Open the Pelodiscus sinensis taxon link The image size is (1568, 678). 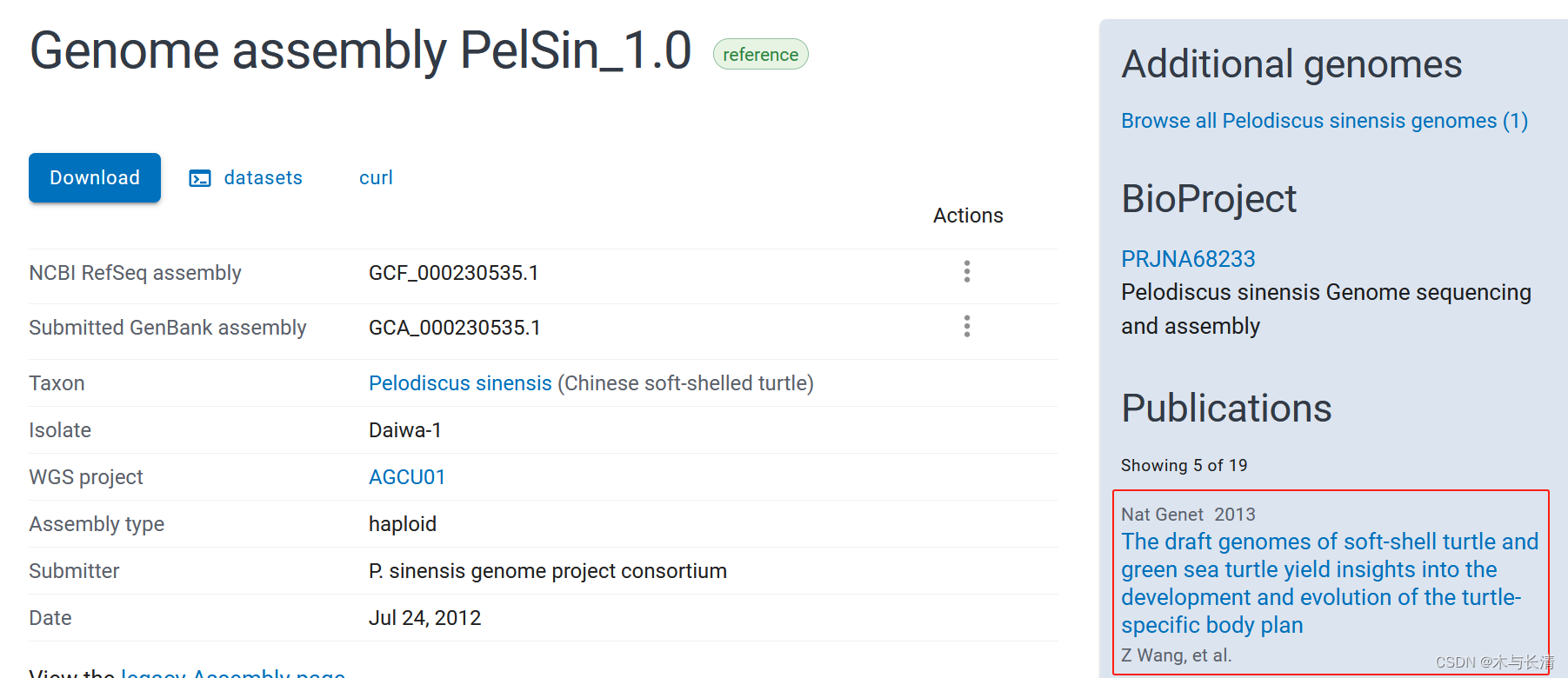pos(460,383)
